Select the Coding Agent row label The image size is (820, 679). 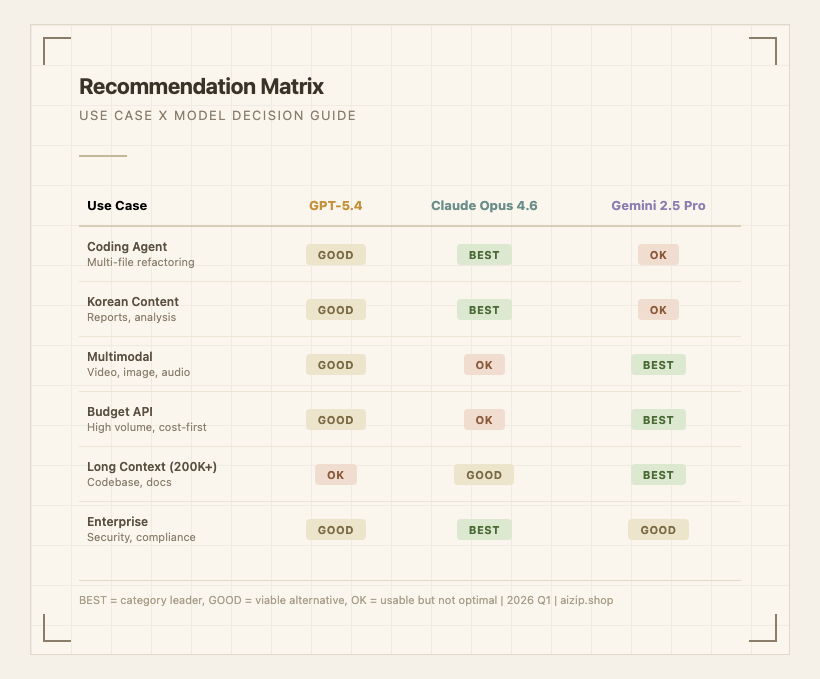[127, 247]
